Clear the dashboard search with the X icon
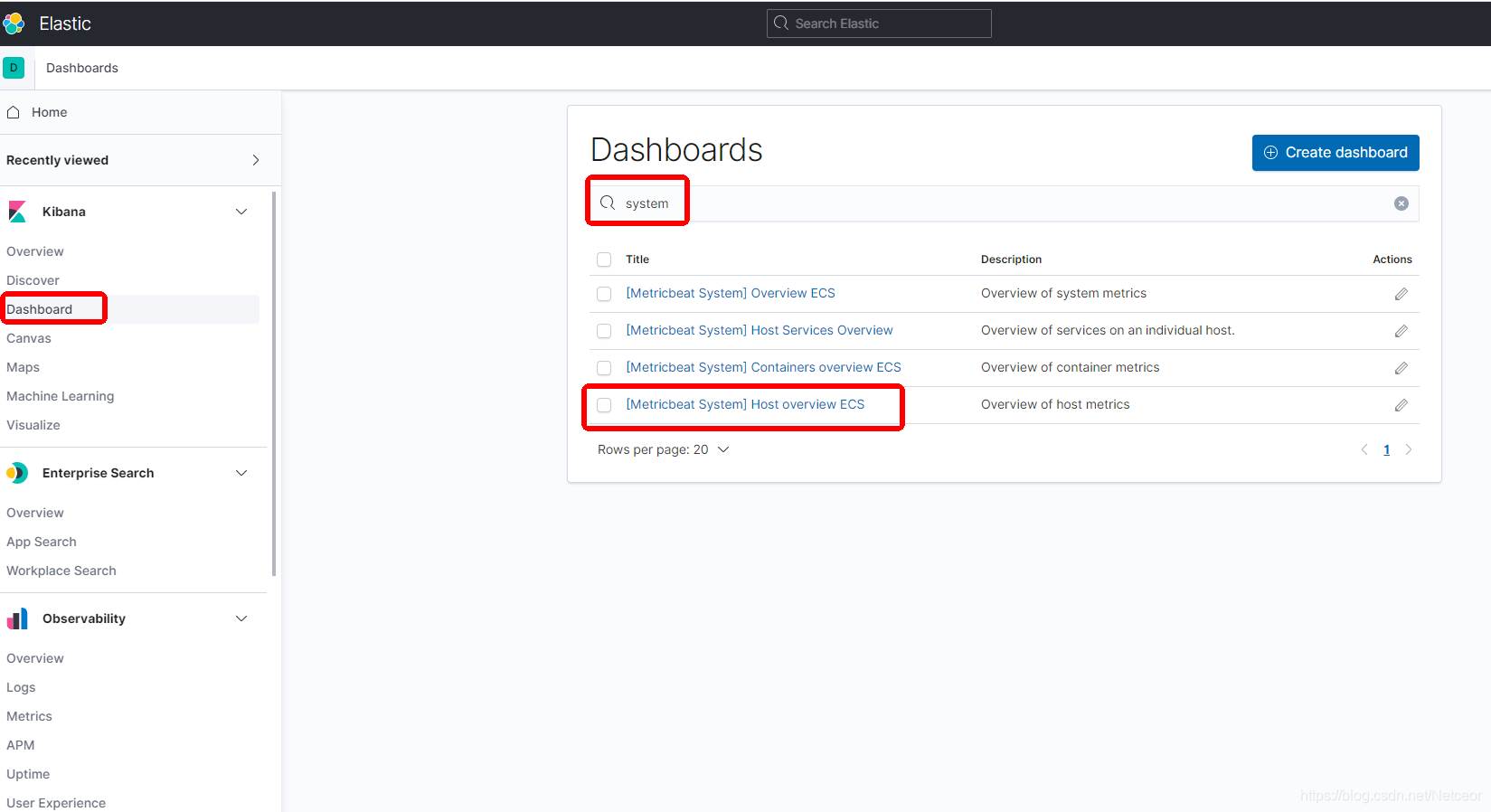Viewport: 1491px width, 812px height. tap(1401, 203)
